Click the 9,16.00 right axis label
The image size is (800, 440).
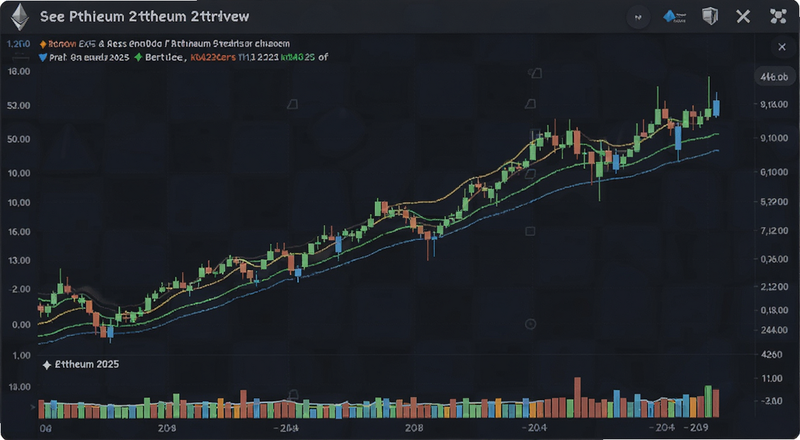coord(774,105)
